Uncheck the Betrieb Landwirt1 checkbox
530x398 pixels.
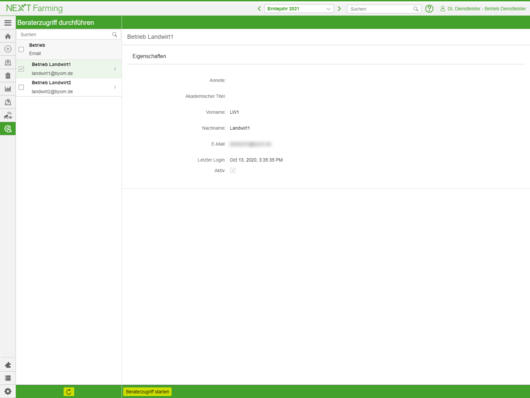click(21, 69)
